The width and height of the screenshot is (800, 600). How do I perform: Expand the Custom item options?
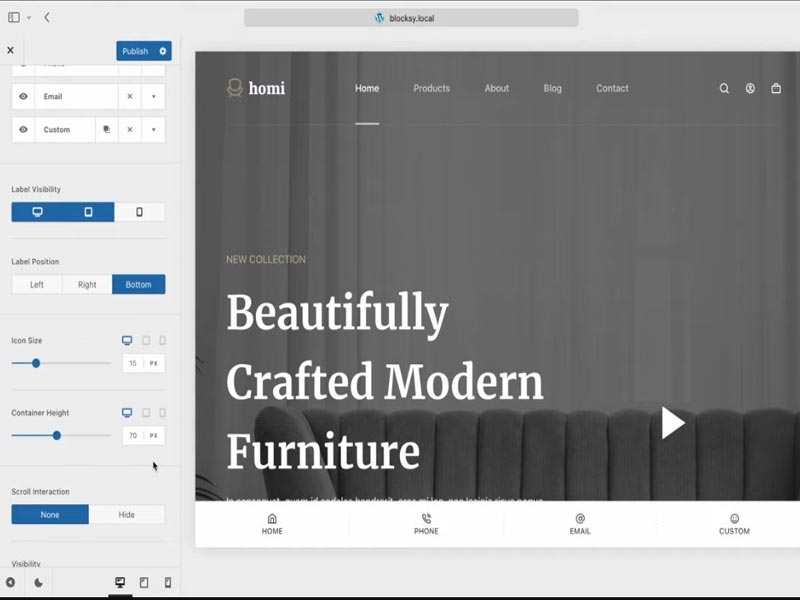[153, 130]
